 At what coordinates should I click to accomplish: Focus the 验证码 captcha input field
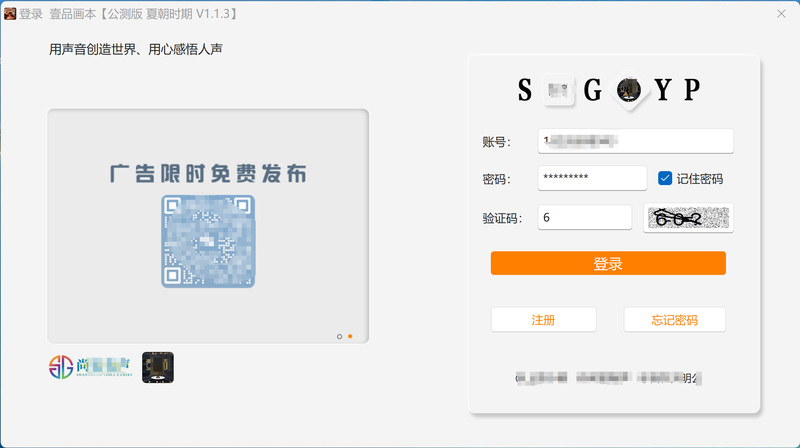[x=585, y=217]
